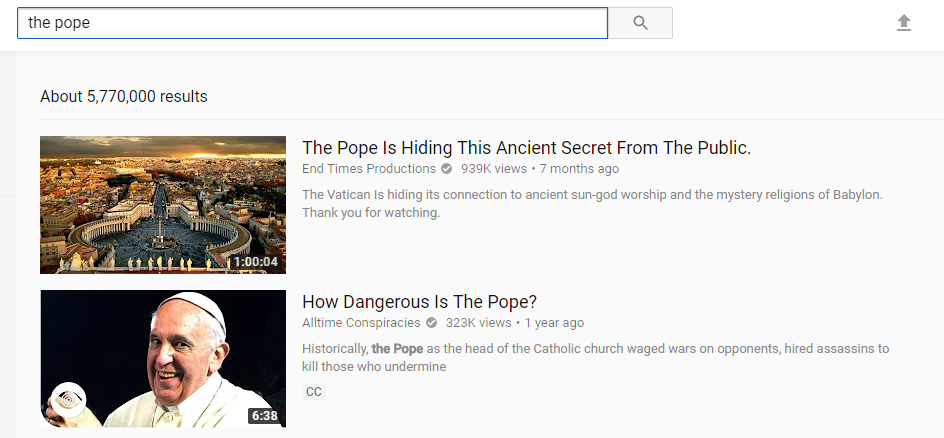Image resolution: width=944 pixels, height=438 pixels.
Task: Focus the search box containing "the pope"
Action: [312, 23]
